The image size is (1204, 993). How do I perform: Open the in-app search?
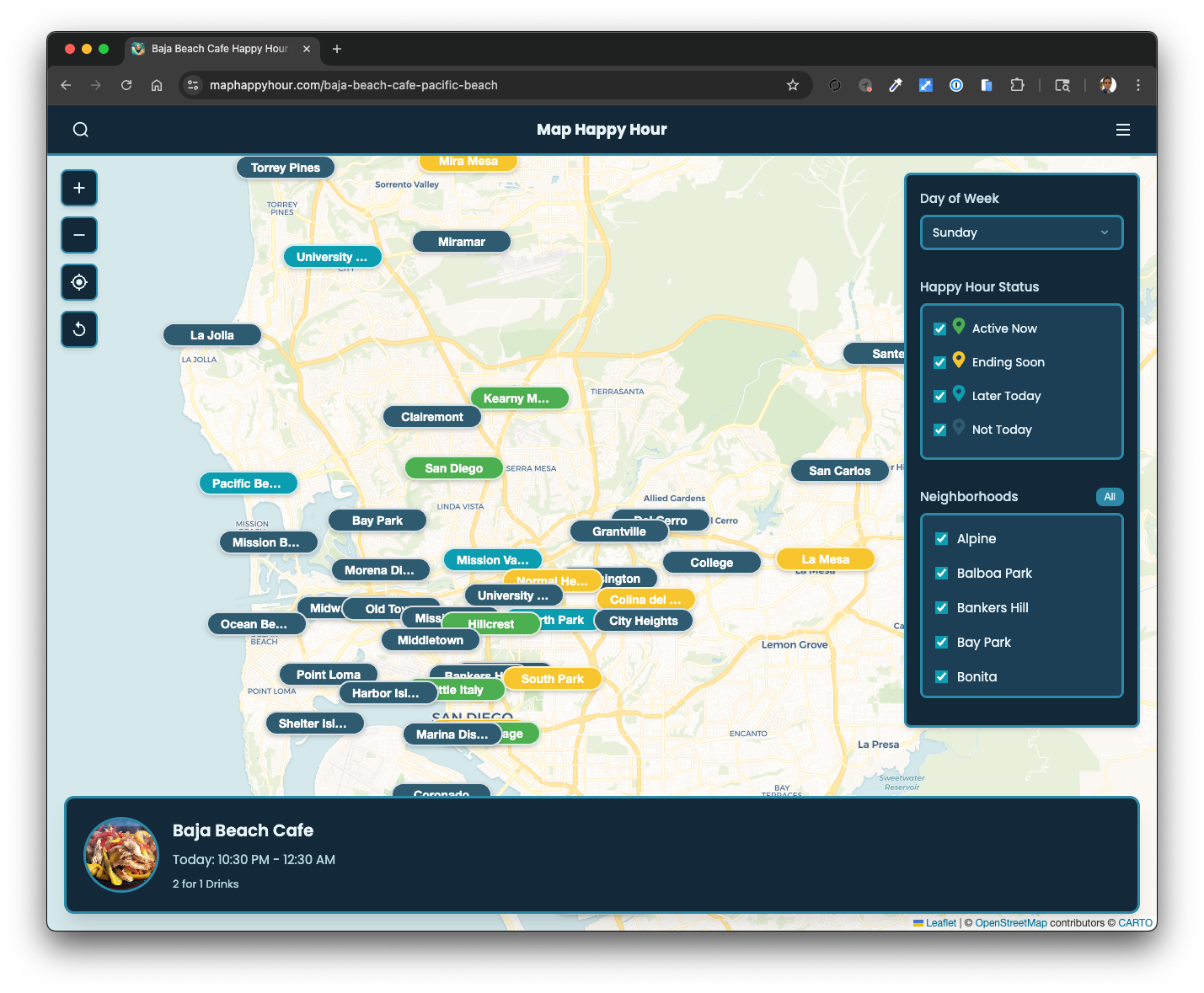80,129
